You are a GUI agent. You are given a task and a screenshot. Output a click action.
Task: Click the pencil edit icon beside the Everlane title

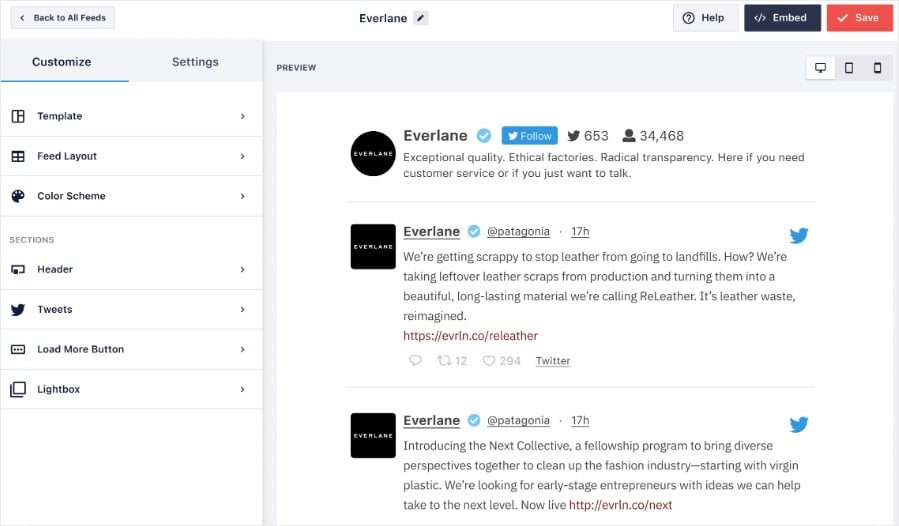tap(420, 18)
